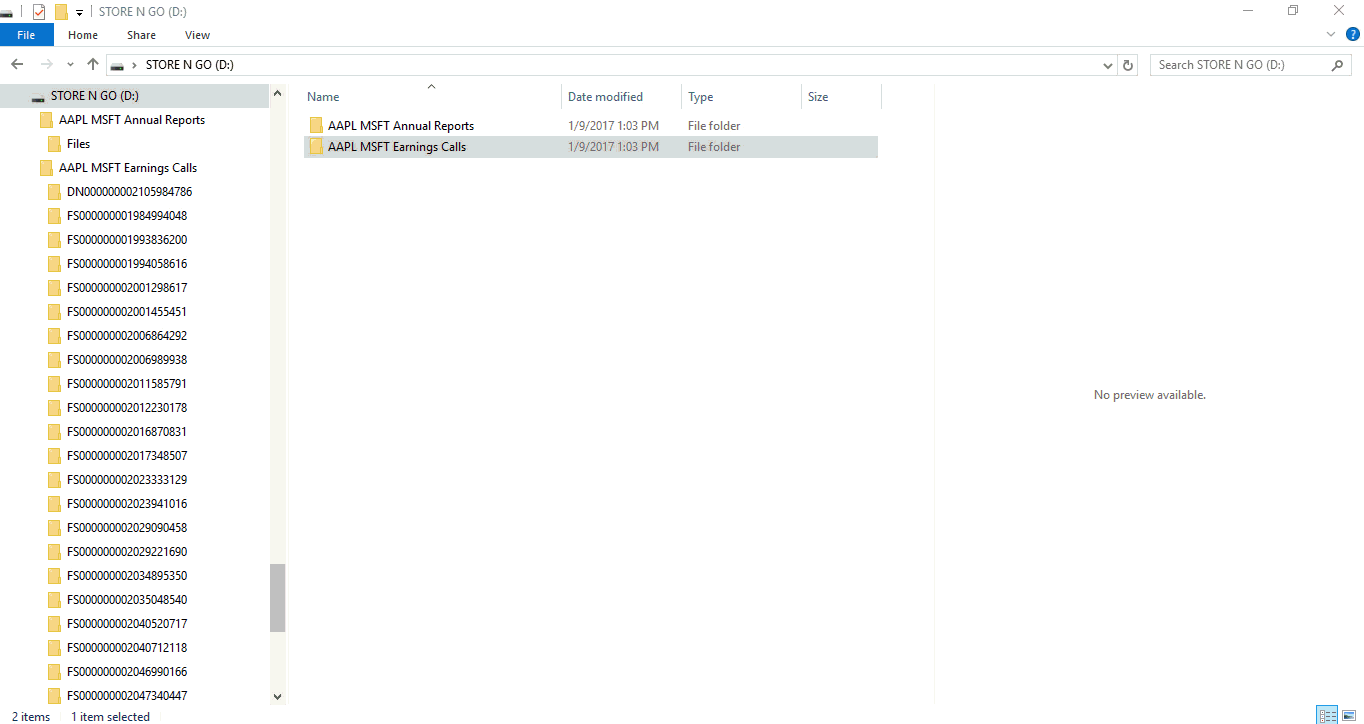The image size is (1364, 724).
Task: Click the date modified of AAPL MSFT Annual Reports
Action: 613,126
